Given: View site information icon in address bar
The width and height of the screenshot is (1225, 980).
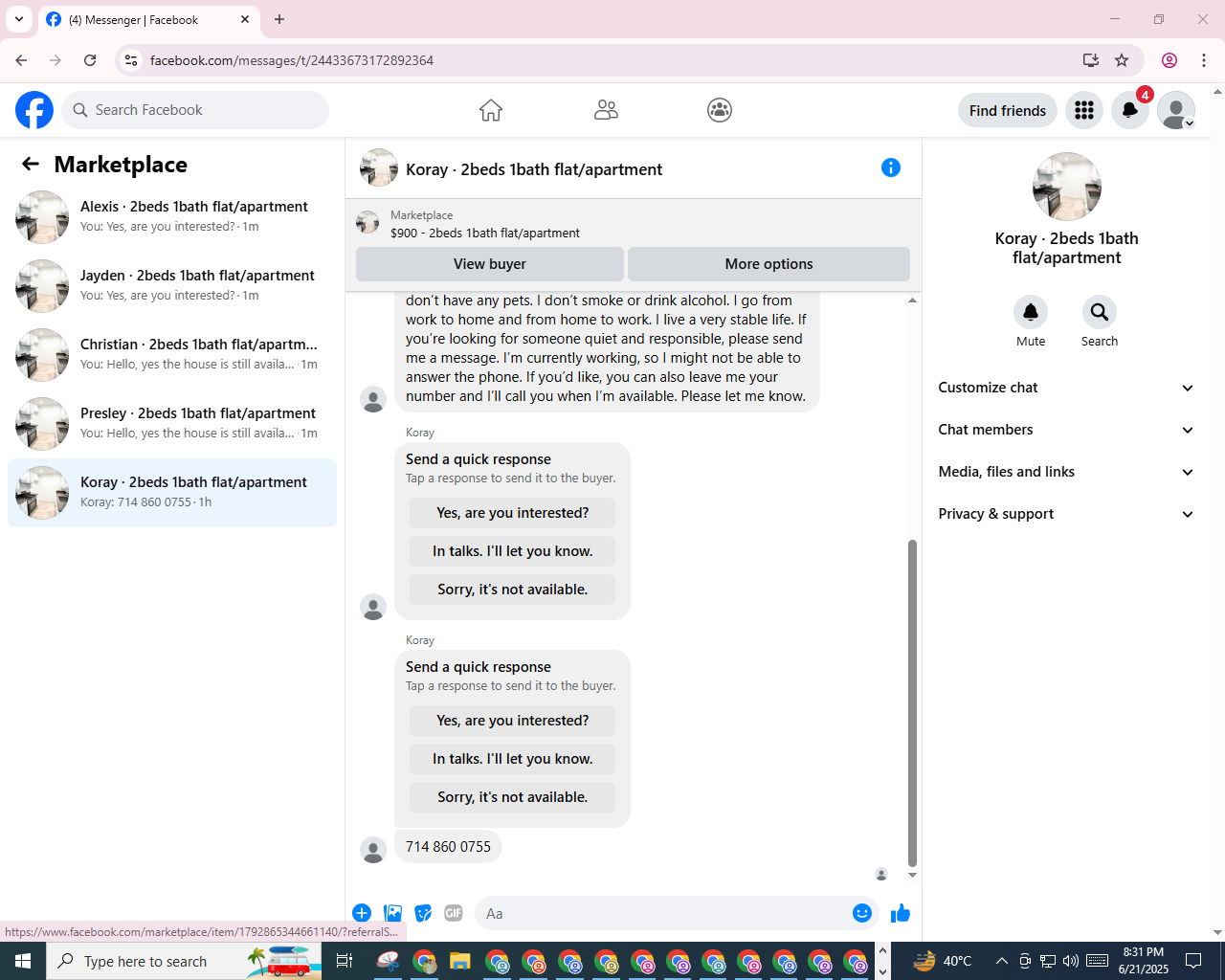Looking at the screenshot, I should [x=131, y=60].
